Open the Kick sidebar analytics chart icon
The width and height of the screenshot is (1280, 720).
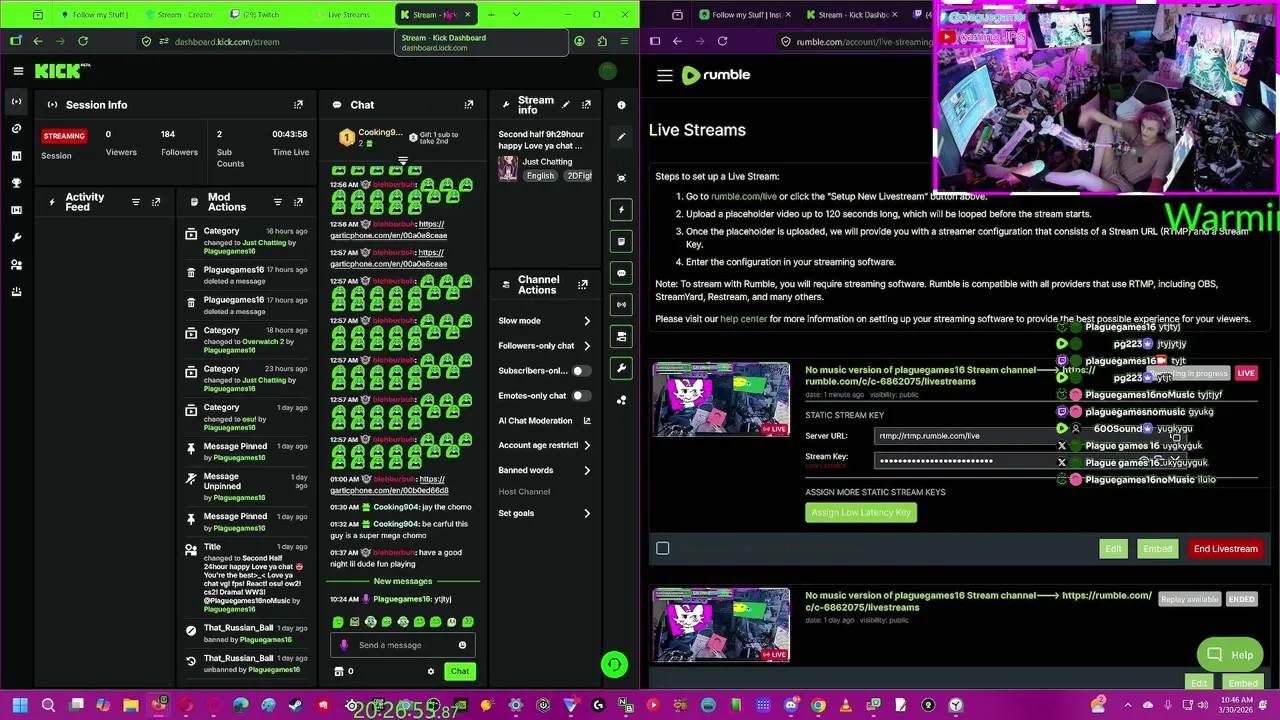(x=16, y=156)
